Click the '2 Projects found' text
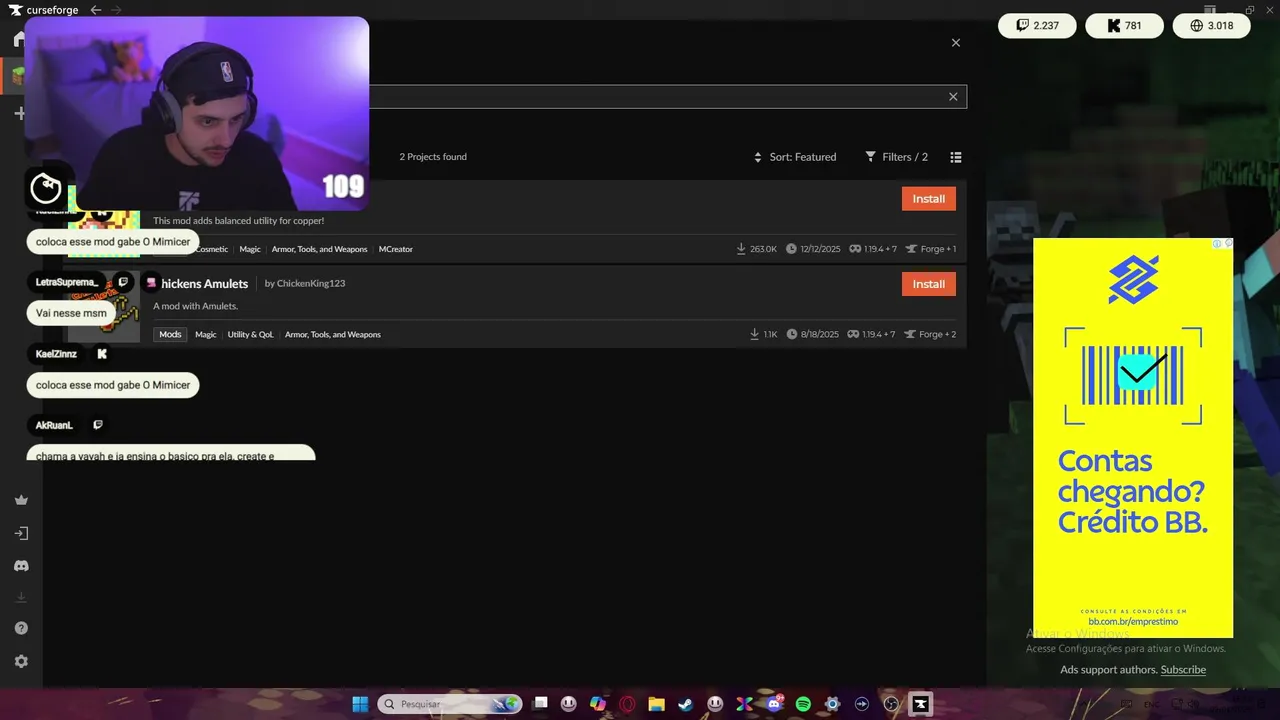This screenshot has width=1280, height=720. click(x=433, y=157)
